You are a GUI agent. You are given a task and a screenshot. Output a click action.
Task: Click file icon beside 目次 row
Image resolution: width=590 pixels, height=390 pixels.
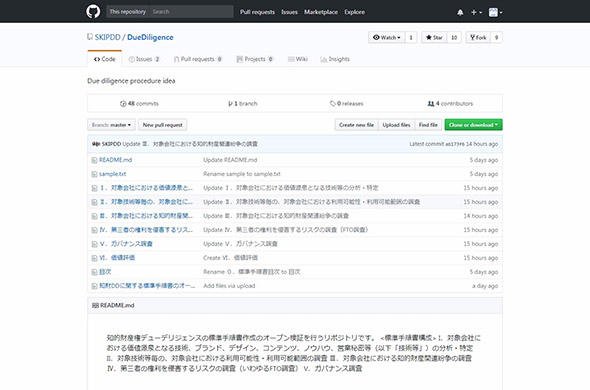pos(94,272)
